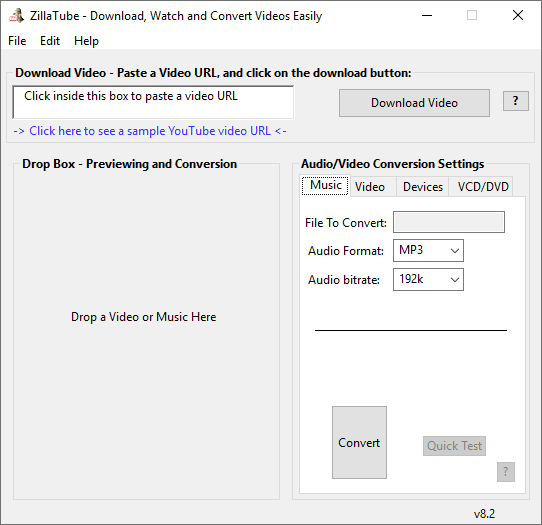Click the ZillaTube app icon in title bar
Image resolution: width=542 pixels, height=525 pixels.
pyautogui.click(x=17, y=16)
